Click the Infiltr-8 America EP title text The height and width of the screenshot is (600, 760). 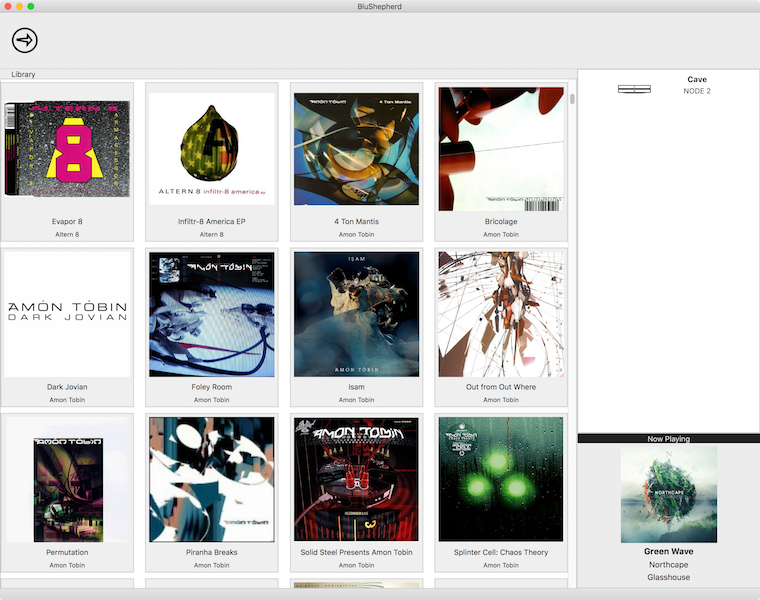coord(212,221)
